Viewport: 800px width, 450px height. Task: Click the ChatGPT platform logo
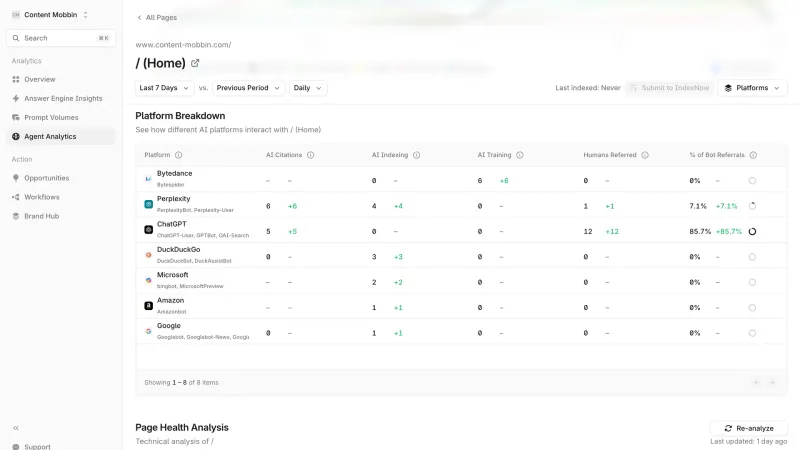148,230
